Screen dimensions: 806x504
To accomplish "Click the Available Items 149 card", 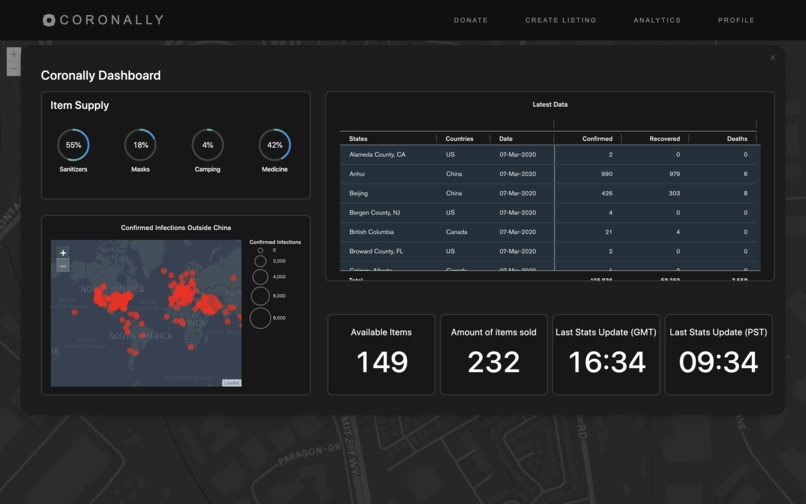I will point(381,354).
